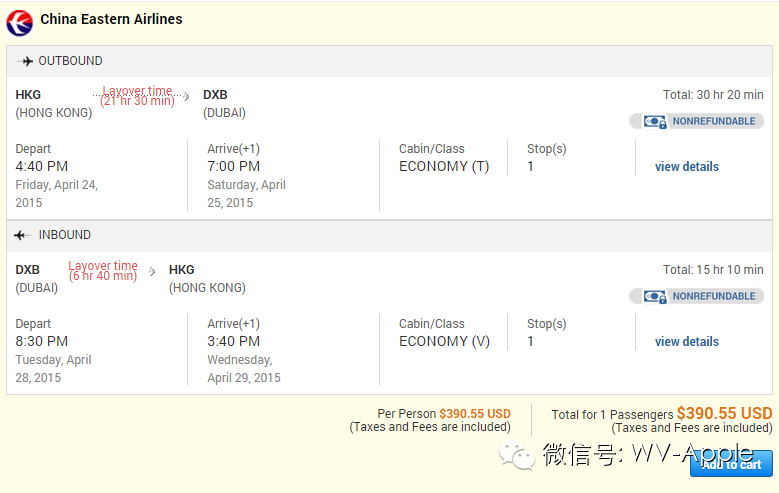Click the inbound layover time 6 hr 40 min
The image size is (779, 493).
(x=103, y=271)
